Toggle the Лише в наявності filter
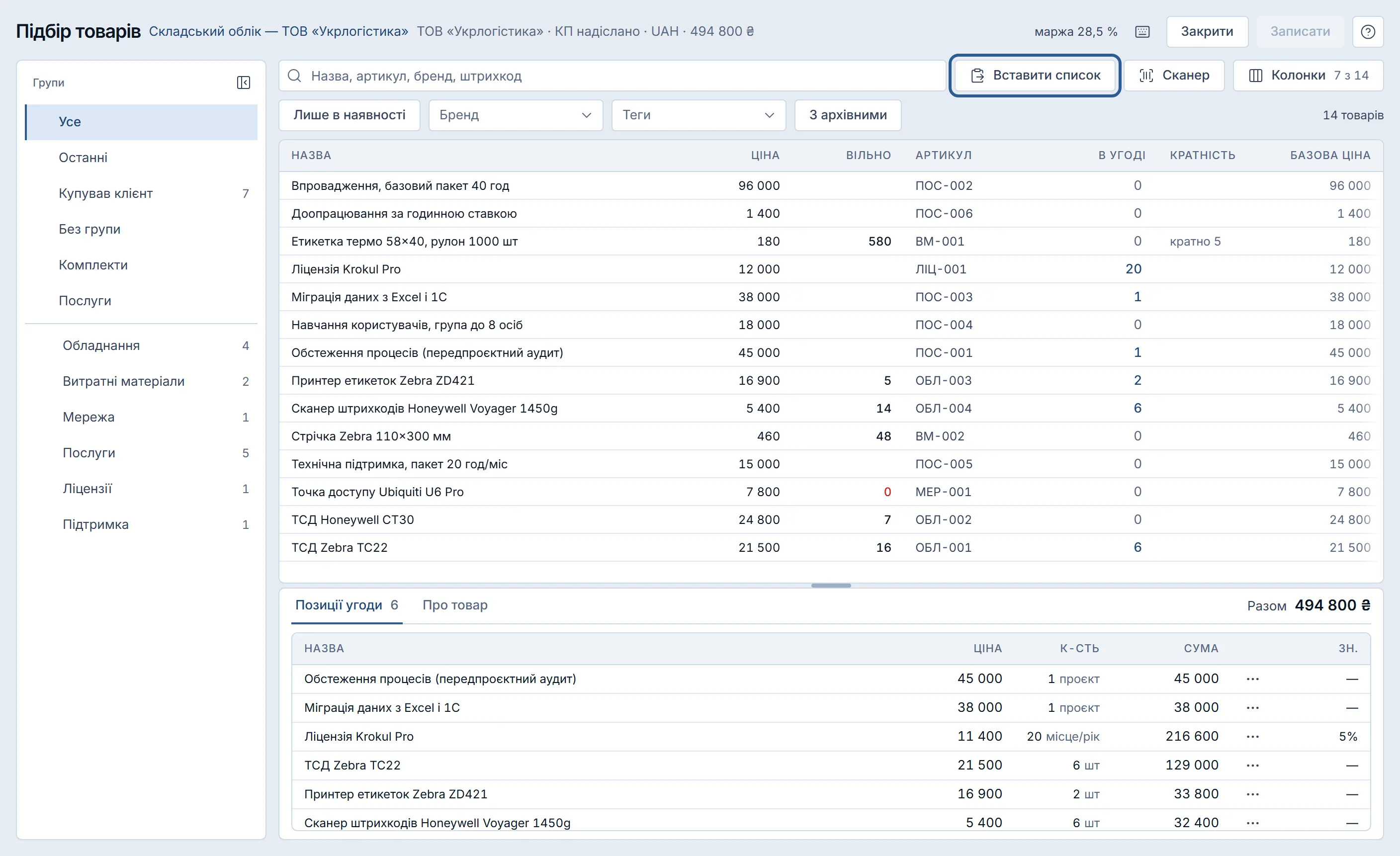Viewport: 1400px width, 856px height. (350, 115)
